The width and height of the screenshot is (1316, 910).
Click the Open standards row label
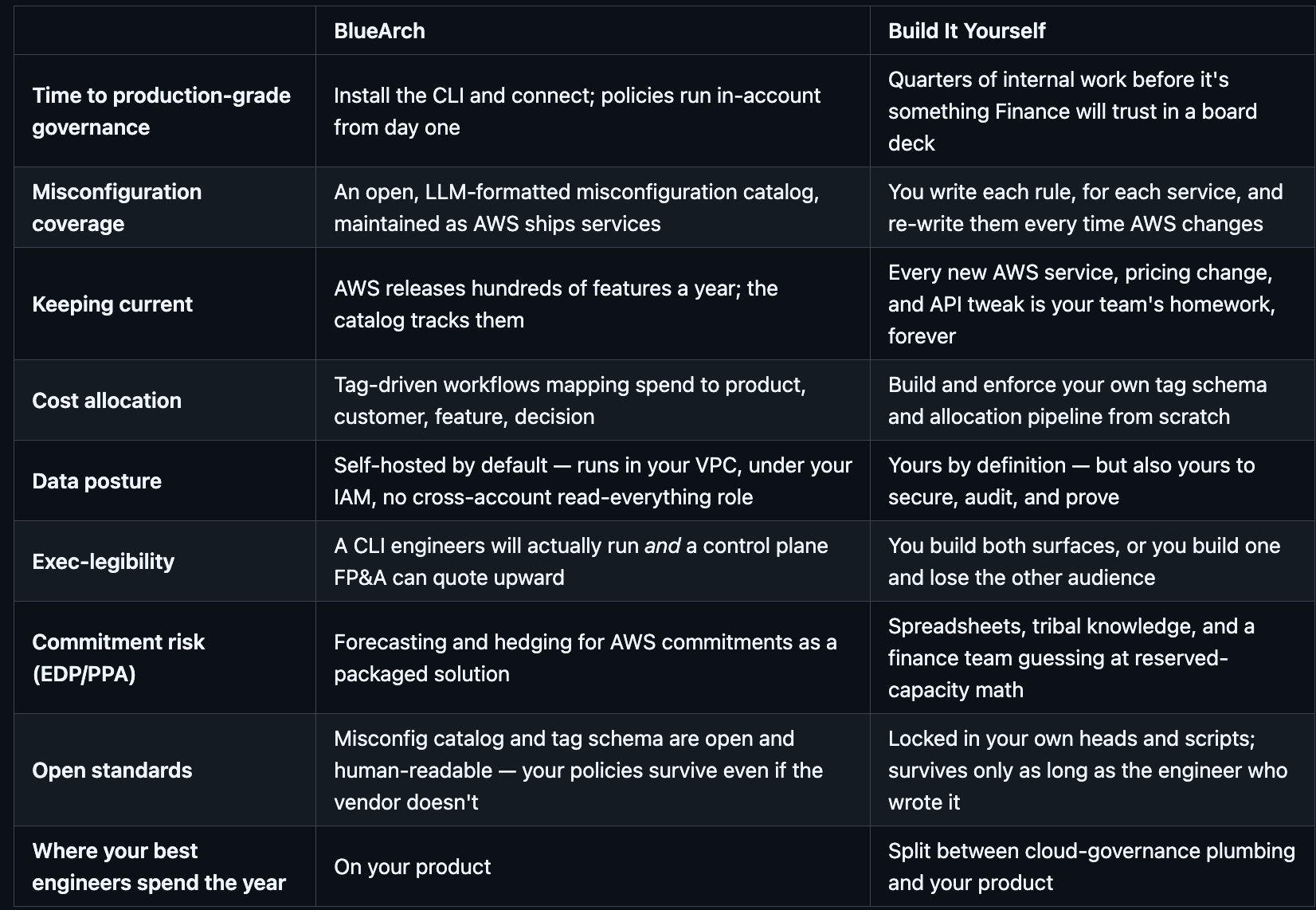click(x=112, y=770)
